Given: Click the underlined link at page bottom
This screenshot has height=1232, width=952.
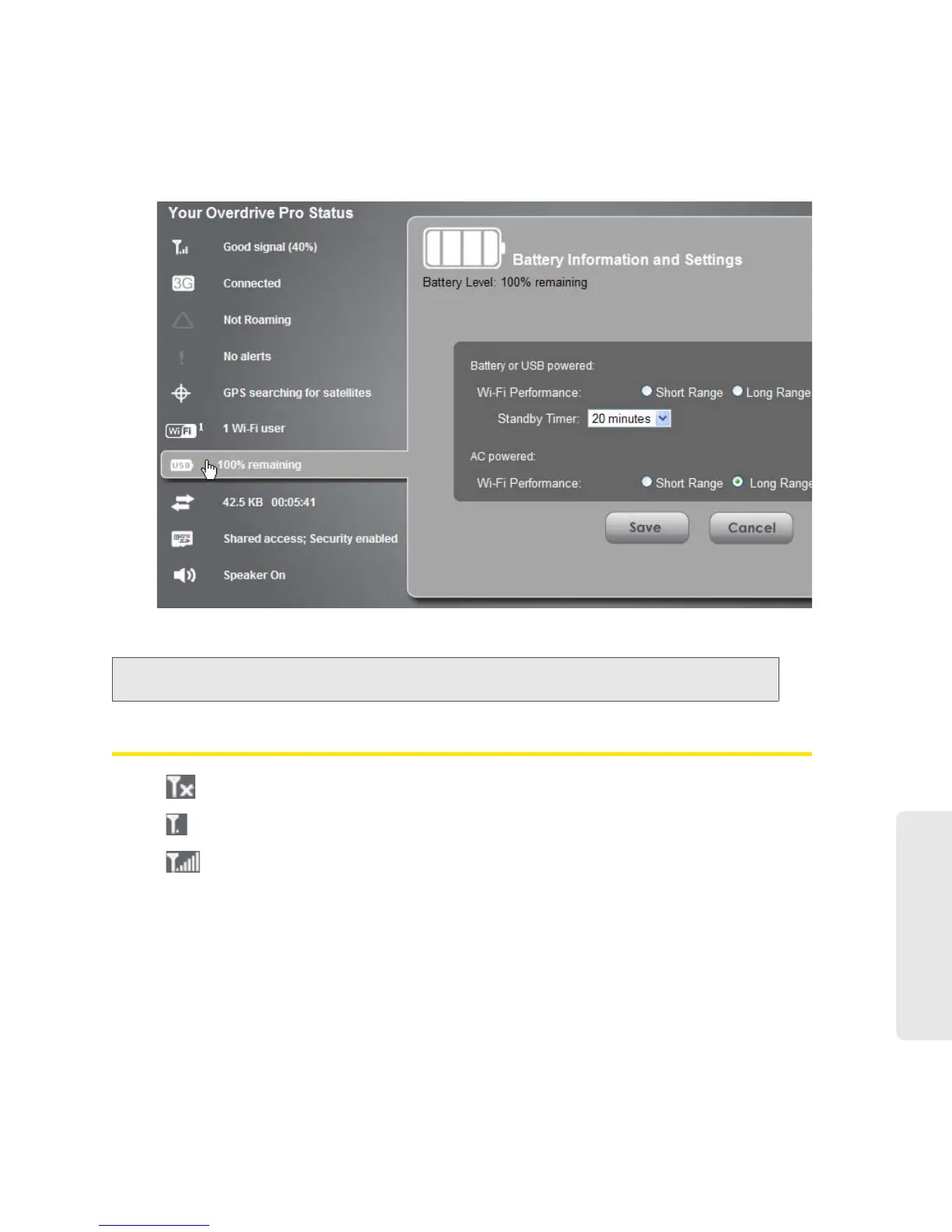Looking at the screenshot, I should click(x=154, y=1225).
